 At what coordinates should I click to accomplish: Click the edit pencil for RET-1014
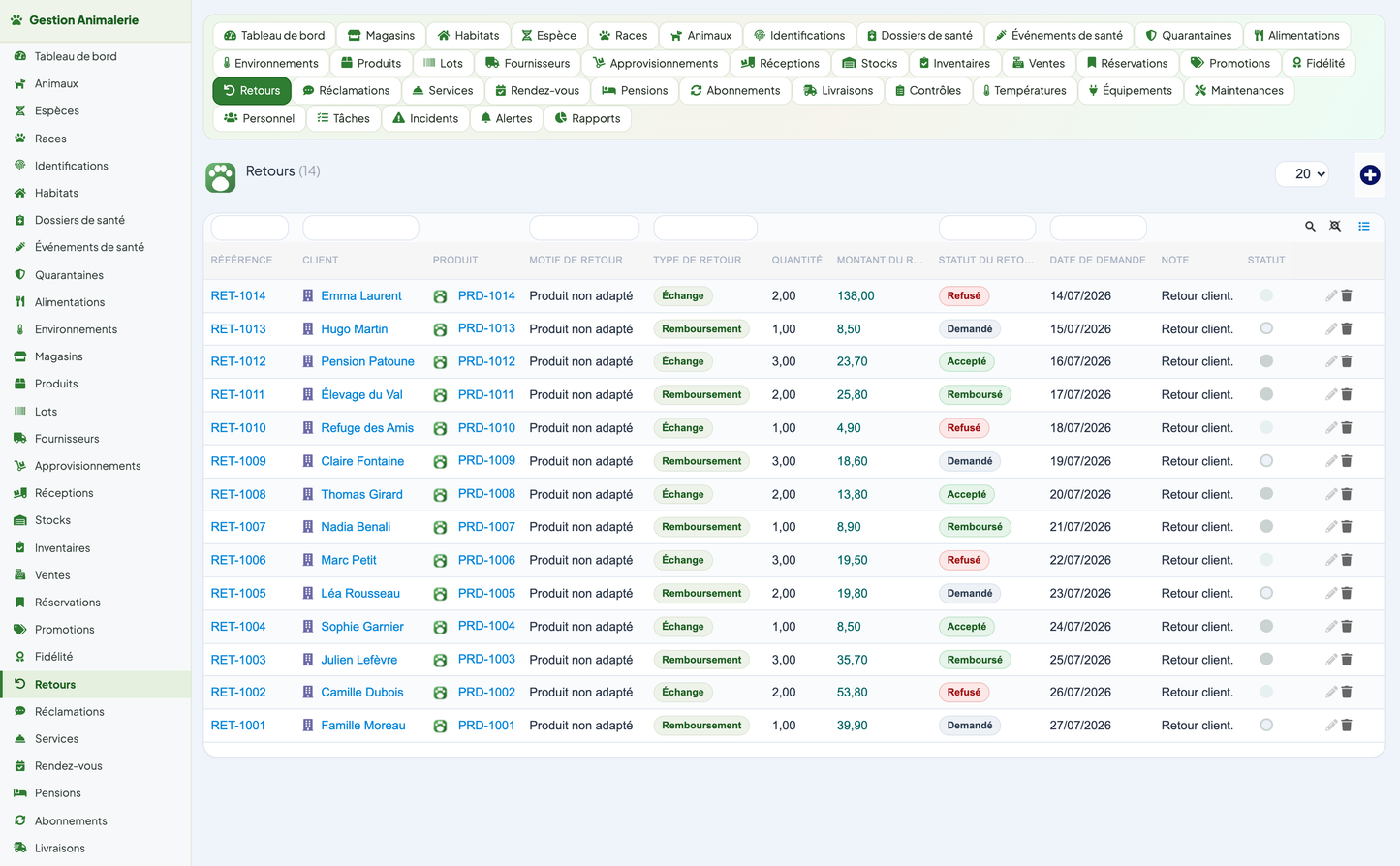(1331, 296)
